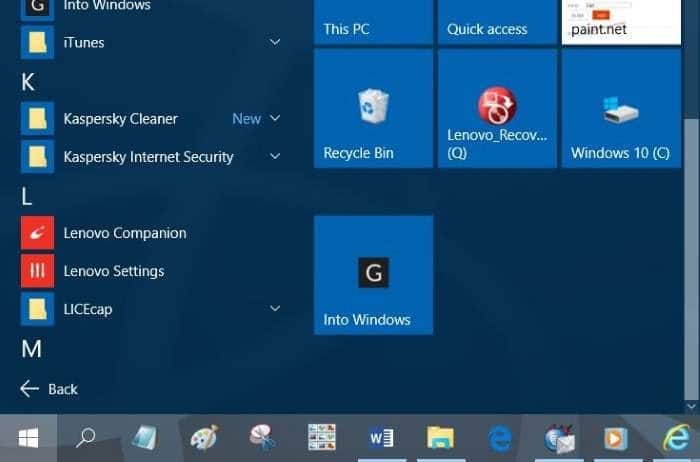Open the Into Windows tile
The width and height of the screenshot is (700, 462).
pyautogui.click(x=373, y=275)
